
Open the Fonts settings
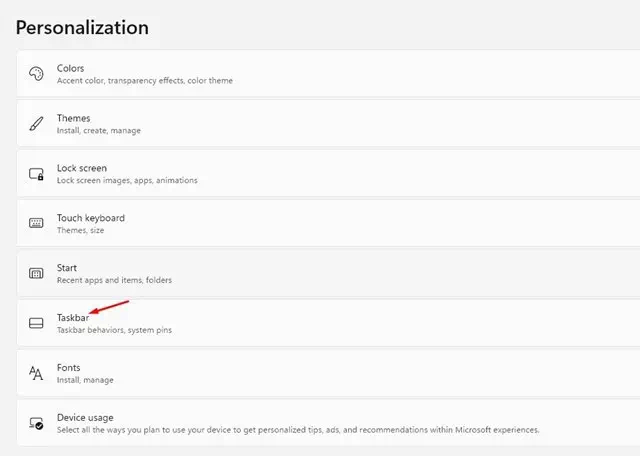click(328, 373)
